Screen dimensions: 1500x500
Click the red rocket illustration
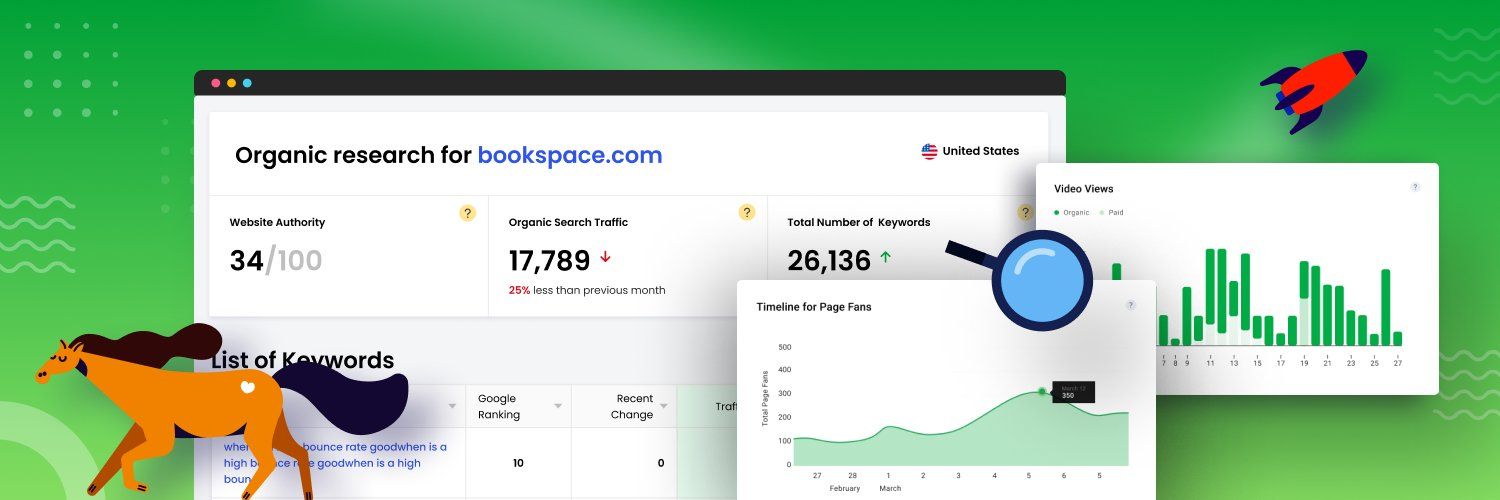click(1312, 90)
